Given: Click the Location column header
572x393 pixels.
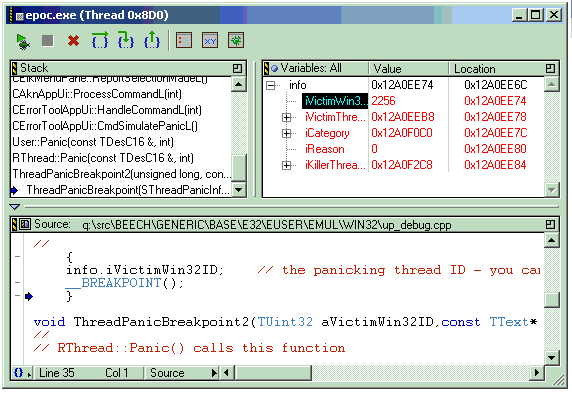Looking at the screenshot, I should [x=497, y=68].
